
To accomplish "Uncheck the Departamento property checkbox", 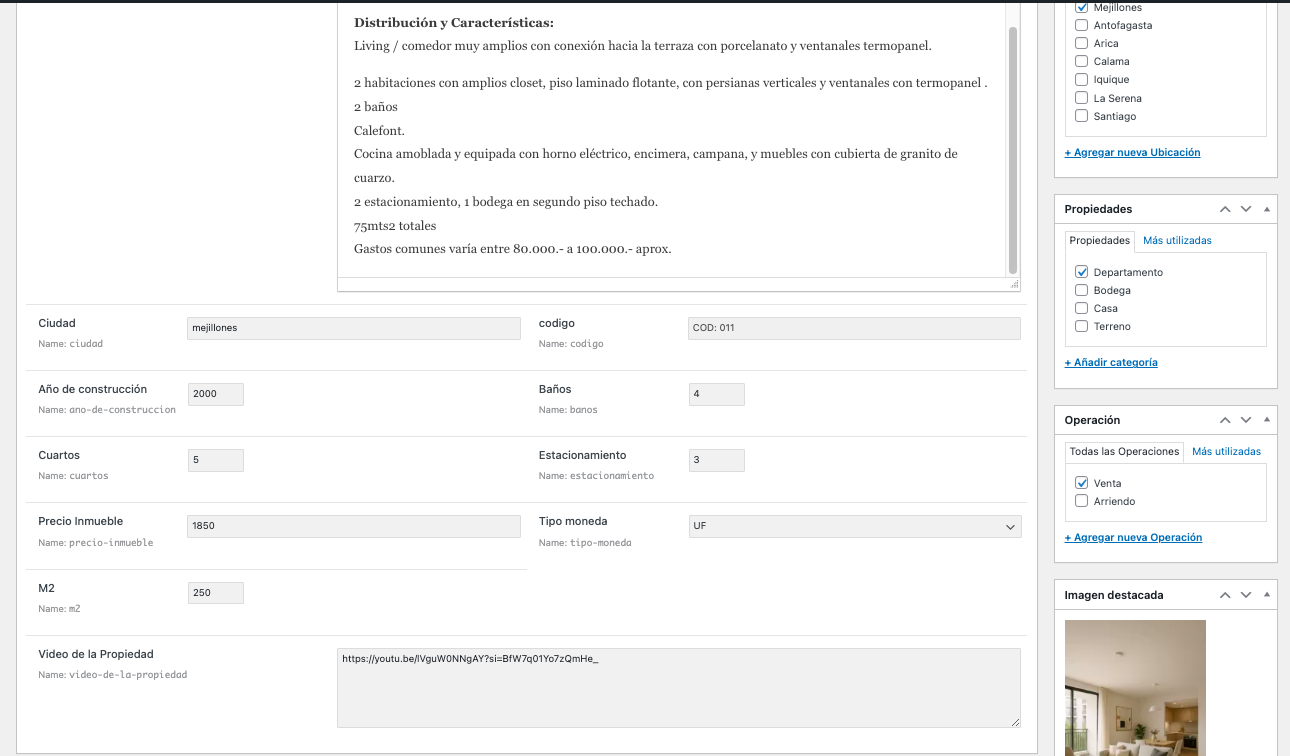I will click(1081, 272).
